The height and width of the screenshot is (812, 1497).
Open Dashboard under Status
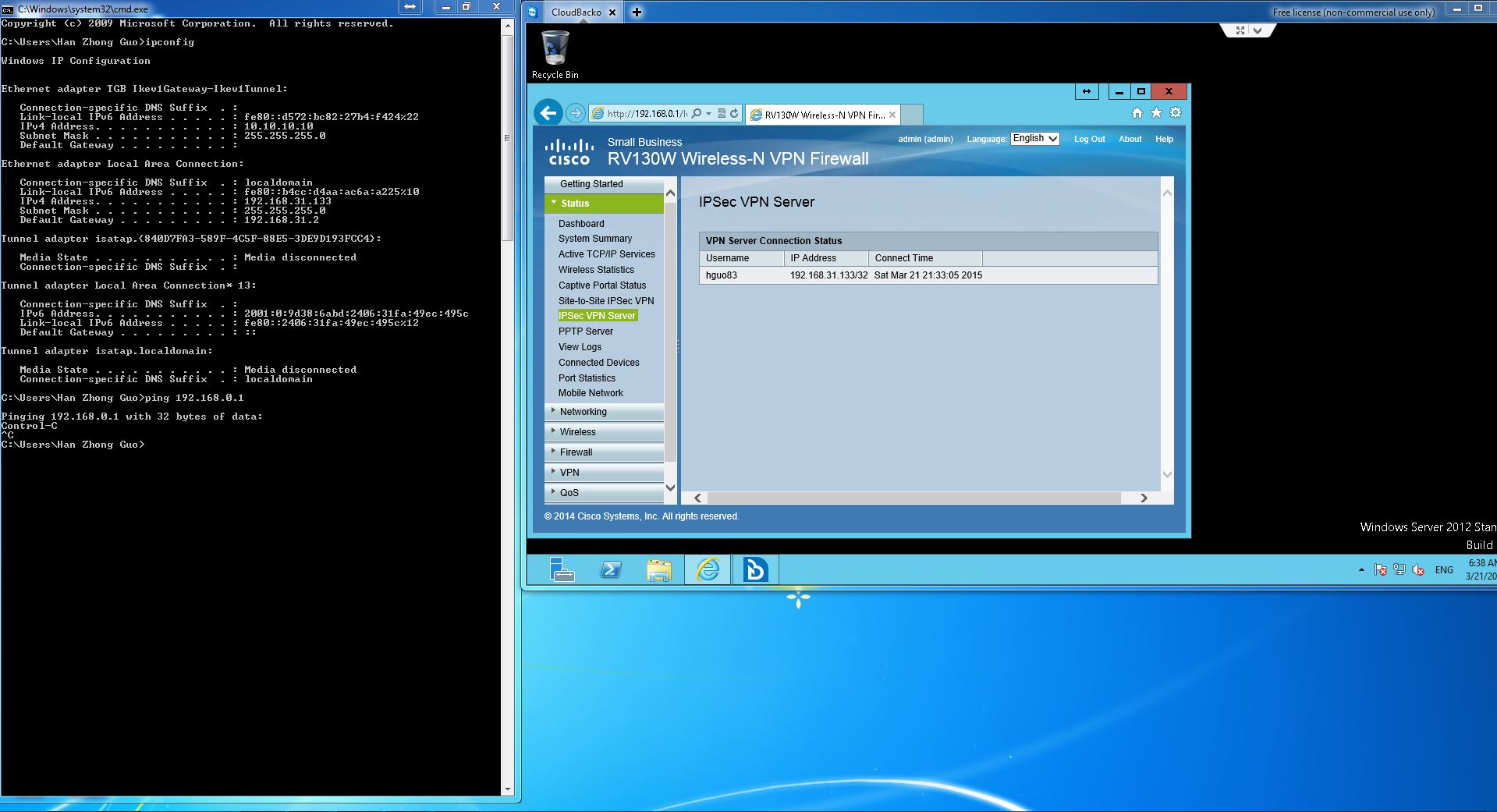(581, 224)
